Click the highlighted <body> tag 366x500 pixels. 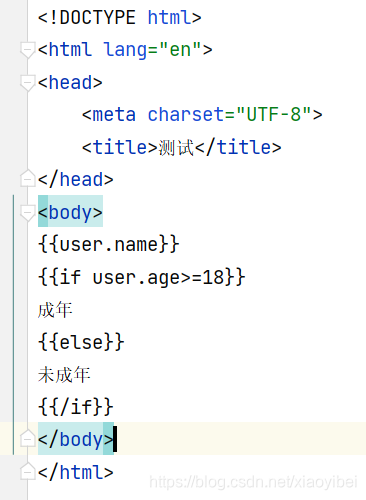(x=70, y=212)
